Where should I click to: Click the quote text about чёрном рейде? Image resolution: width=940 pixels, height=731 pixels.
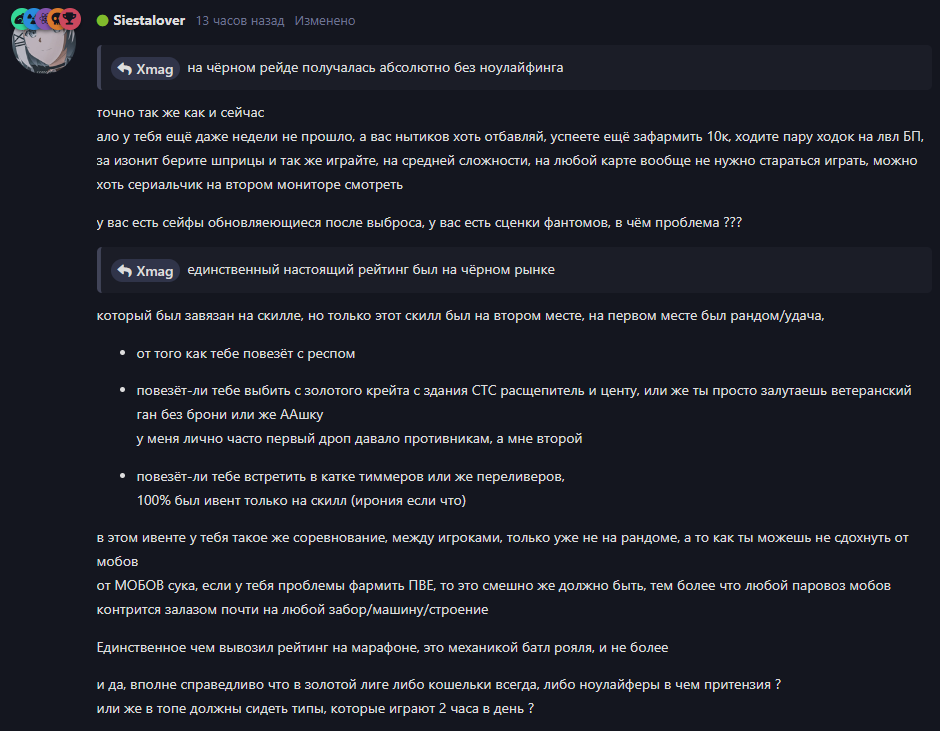[x=375, y=68]
